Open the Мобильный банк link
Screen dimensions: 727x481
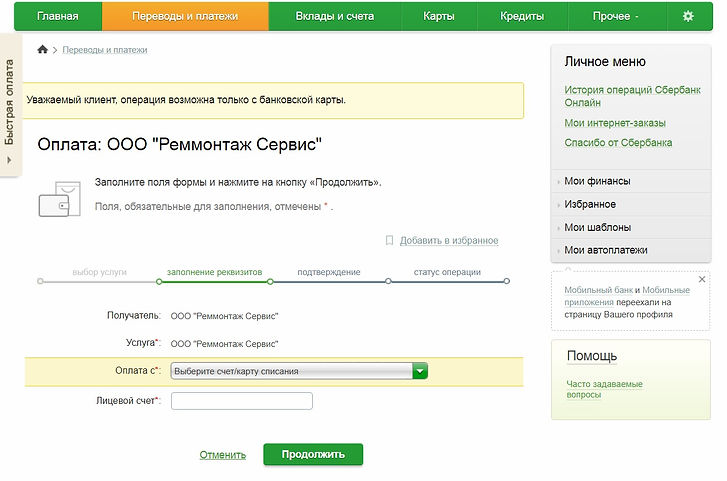599,290
